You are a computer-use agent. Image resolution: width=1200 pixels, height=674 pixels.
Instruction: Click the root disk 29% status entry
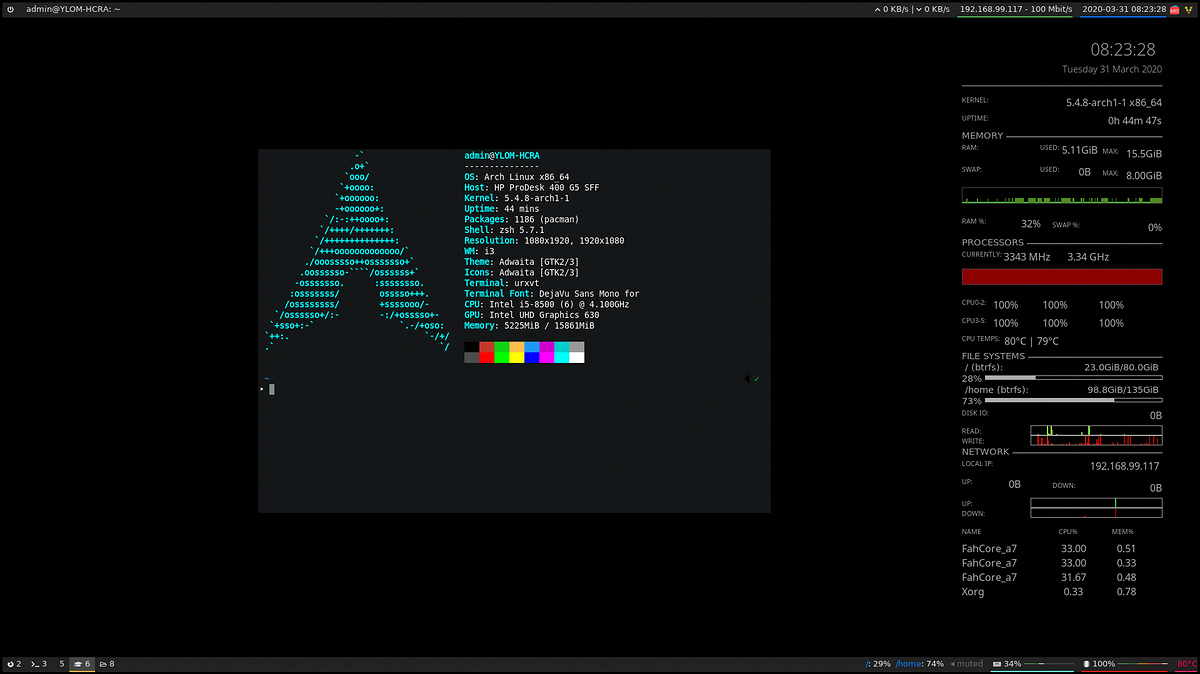click(878, 664)
